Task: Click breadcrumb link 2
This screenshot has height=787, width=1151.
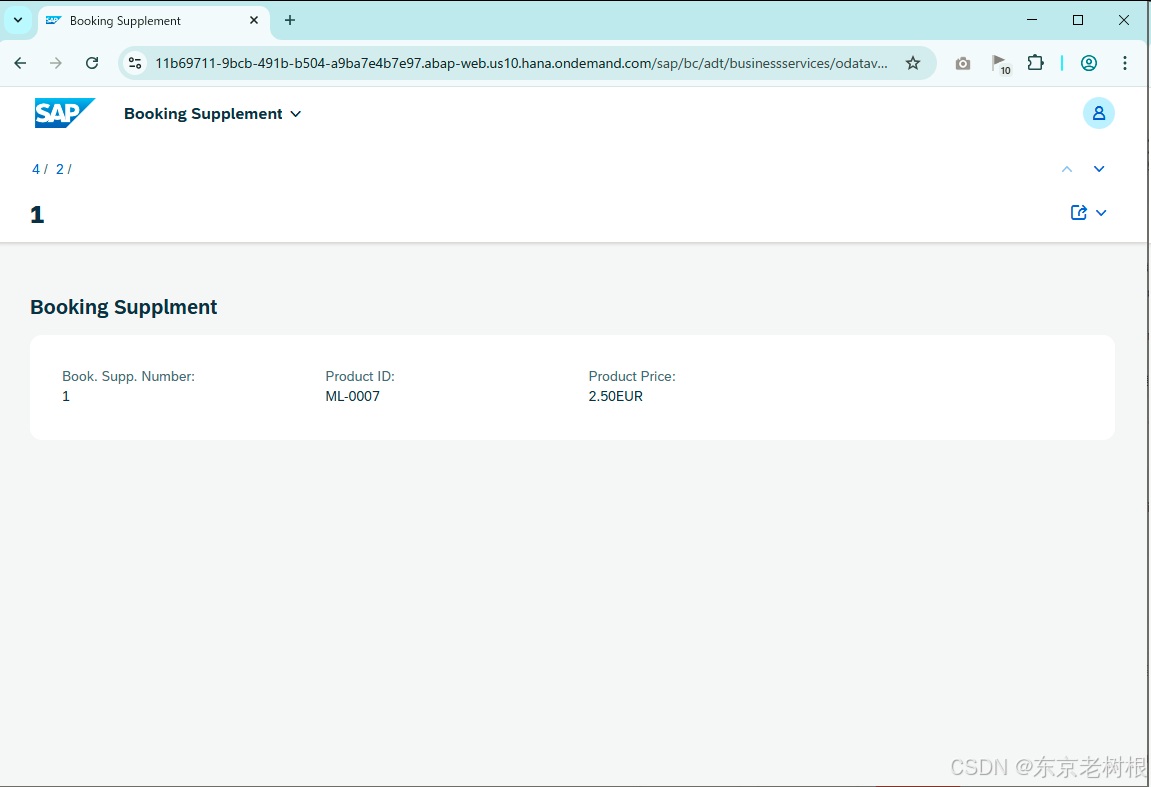Action: (60, 169)
